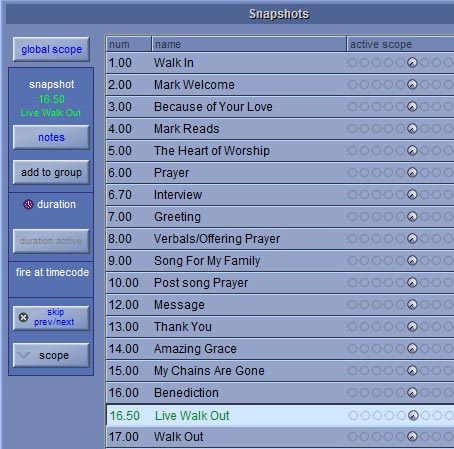Expand the scope dropdown button
The height and width of the screenshot is (449, 454).
51,355
